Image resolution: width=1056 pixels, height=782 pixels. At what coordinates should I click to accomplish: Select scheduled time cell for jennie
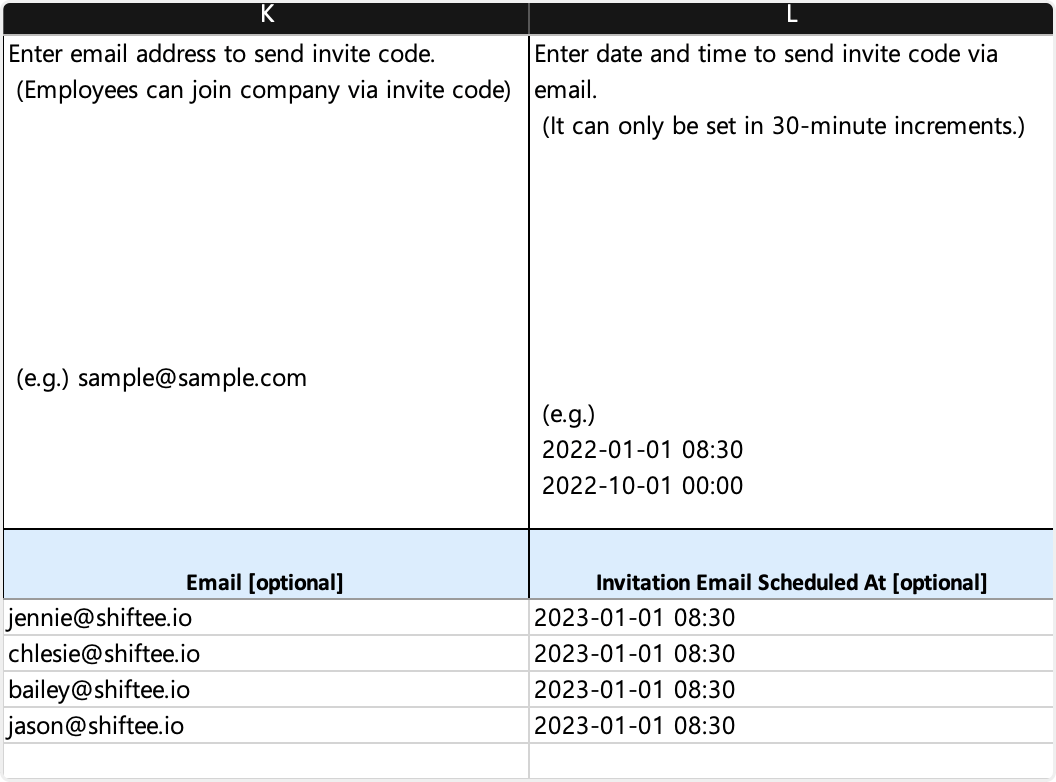click(x=791, y=618)
